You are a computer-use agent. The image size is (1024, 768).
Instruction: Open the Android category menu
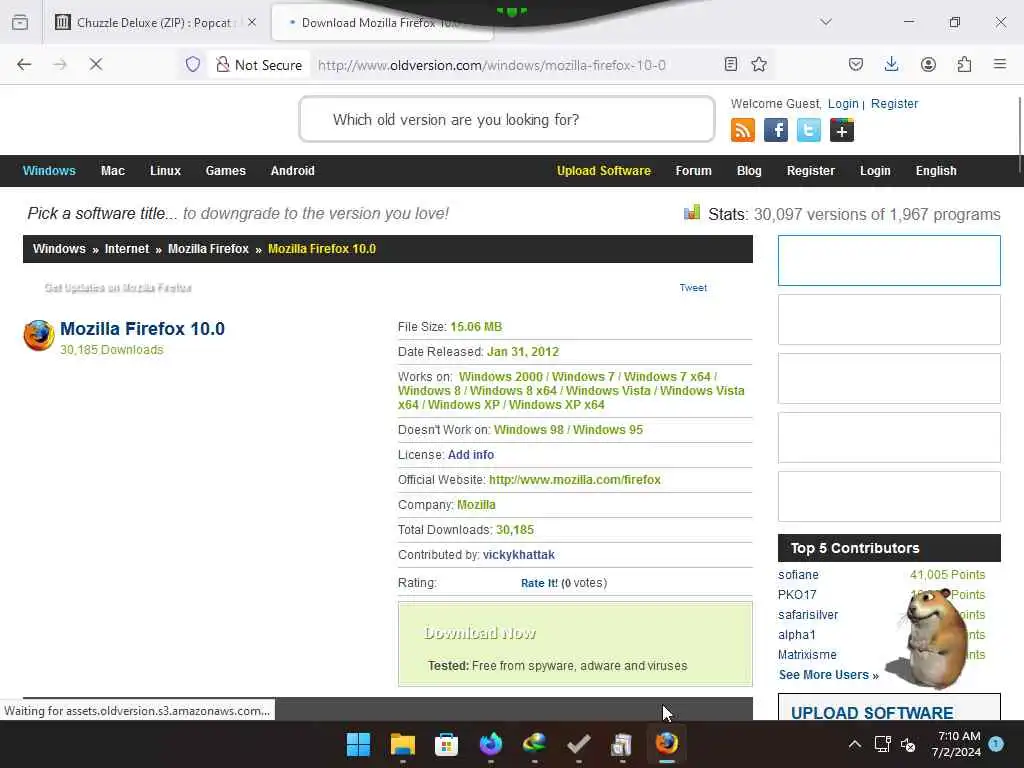(293, 170)
